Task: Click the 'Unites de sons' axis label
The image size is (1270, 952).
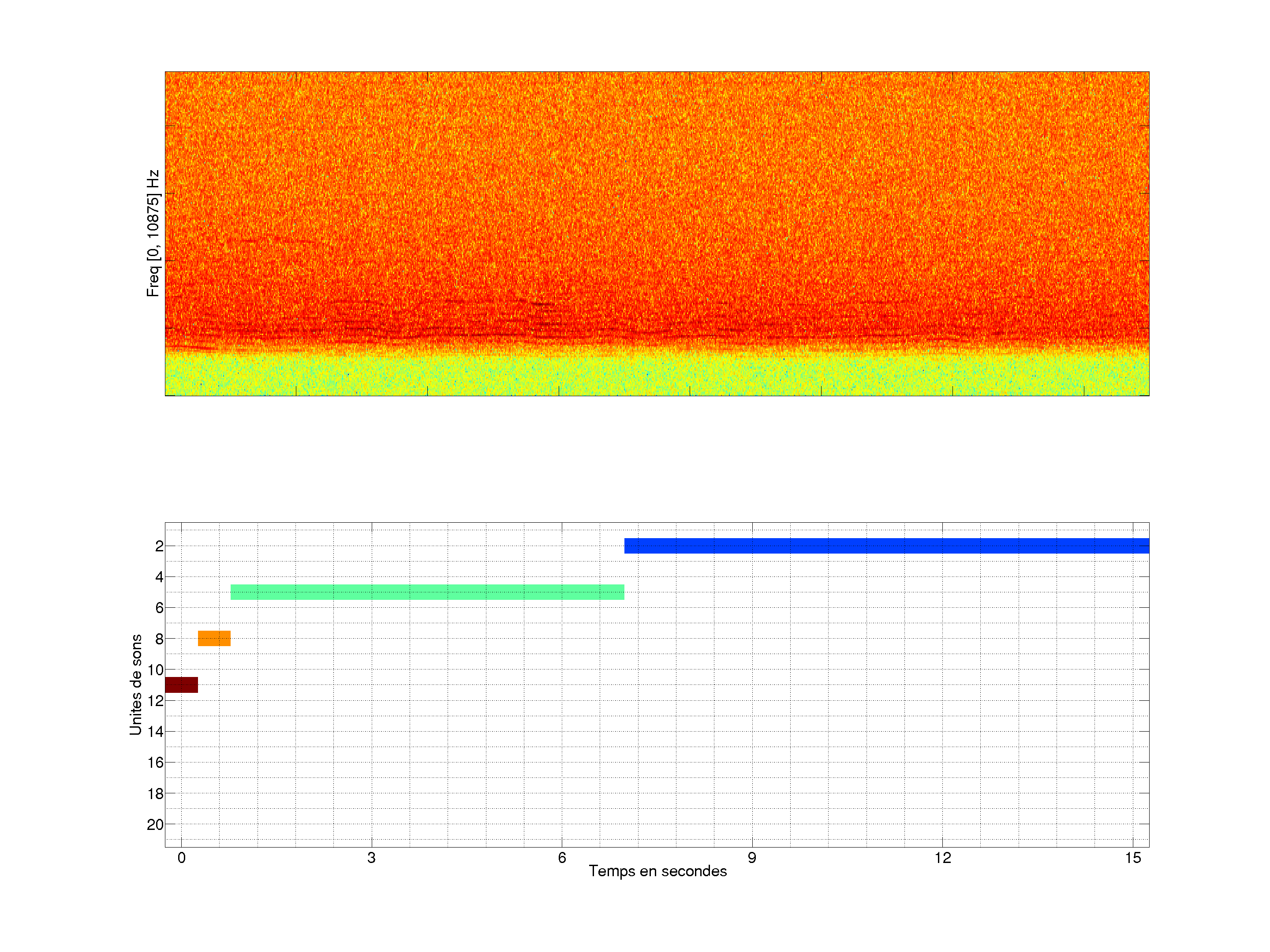Action: point(136,684)
